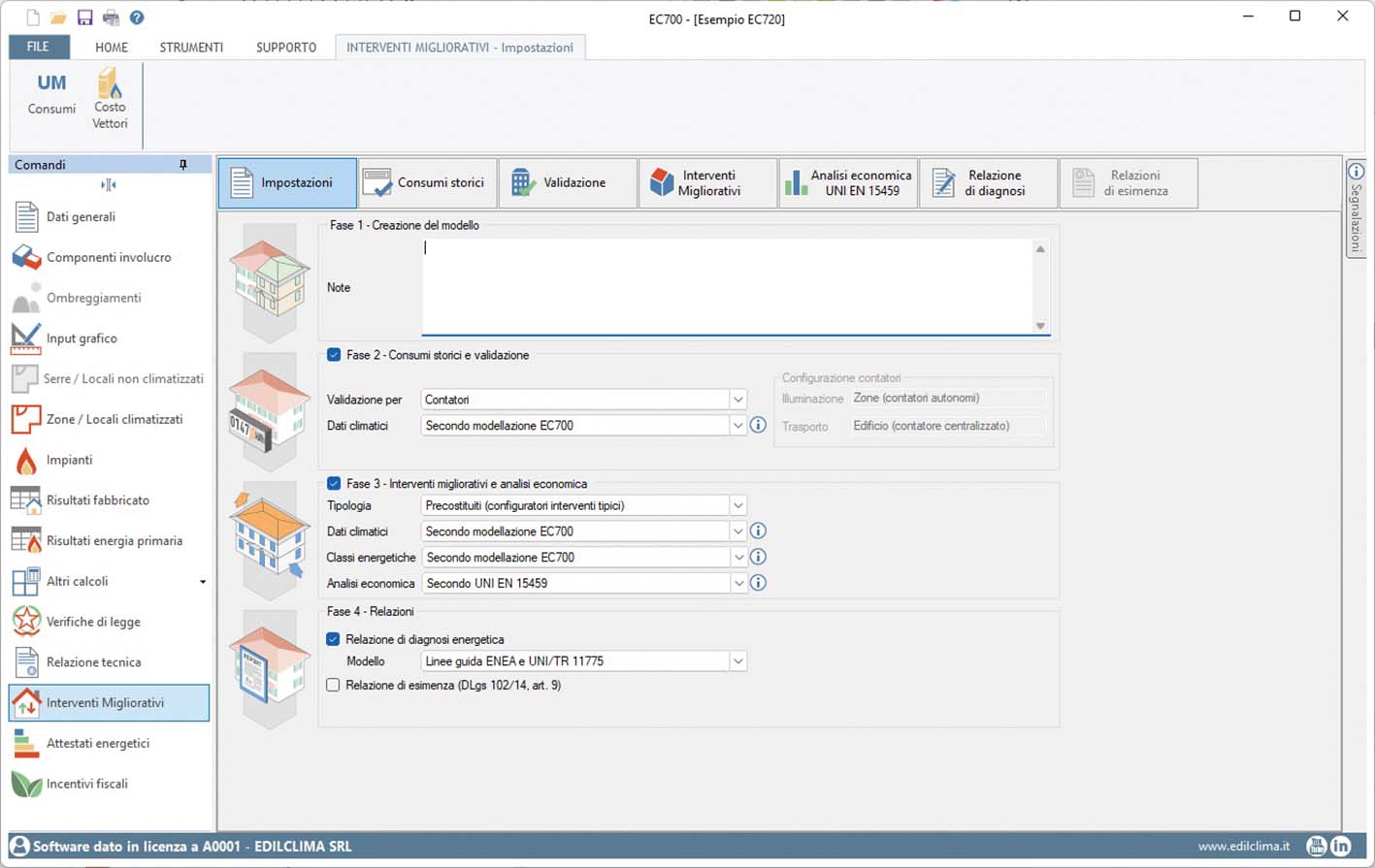This screenshot has width=1375, height=868.
Task: Open Input grafico in the sidebar
Action: [x=109, y=338]
